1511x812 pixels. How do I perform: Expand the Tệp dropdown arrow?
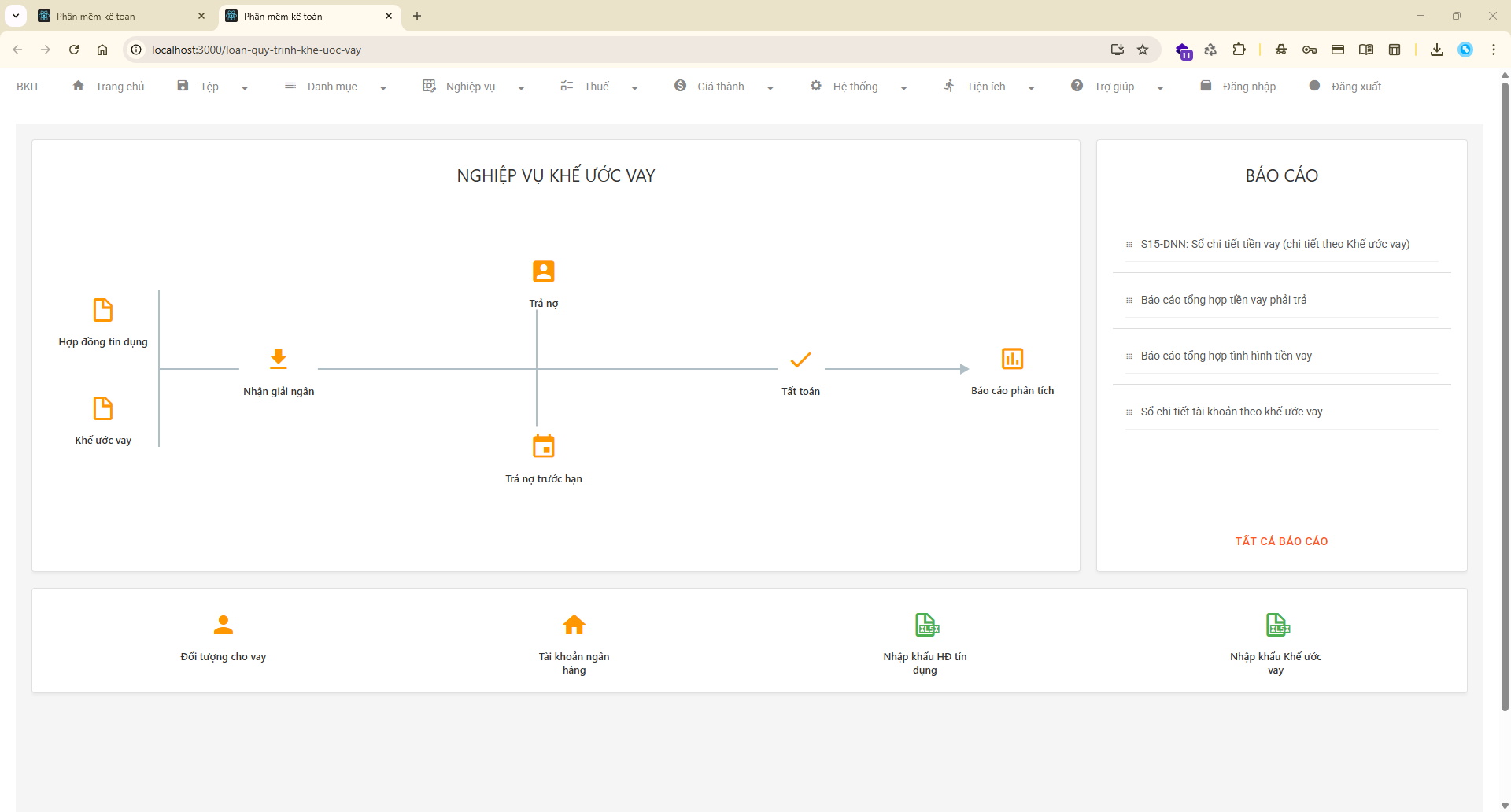click(x=245, y=88)
